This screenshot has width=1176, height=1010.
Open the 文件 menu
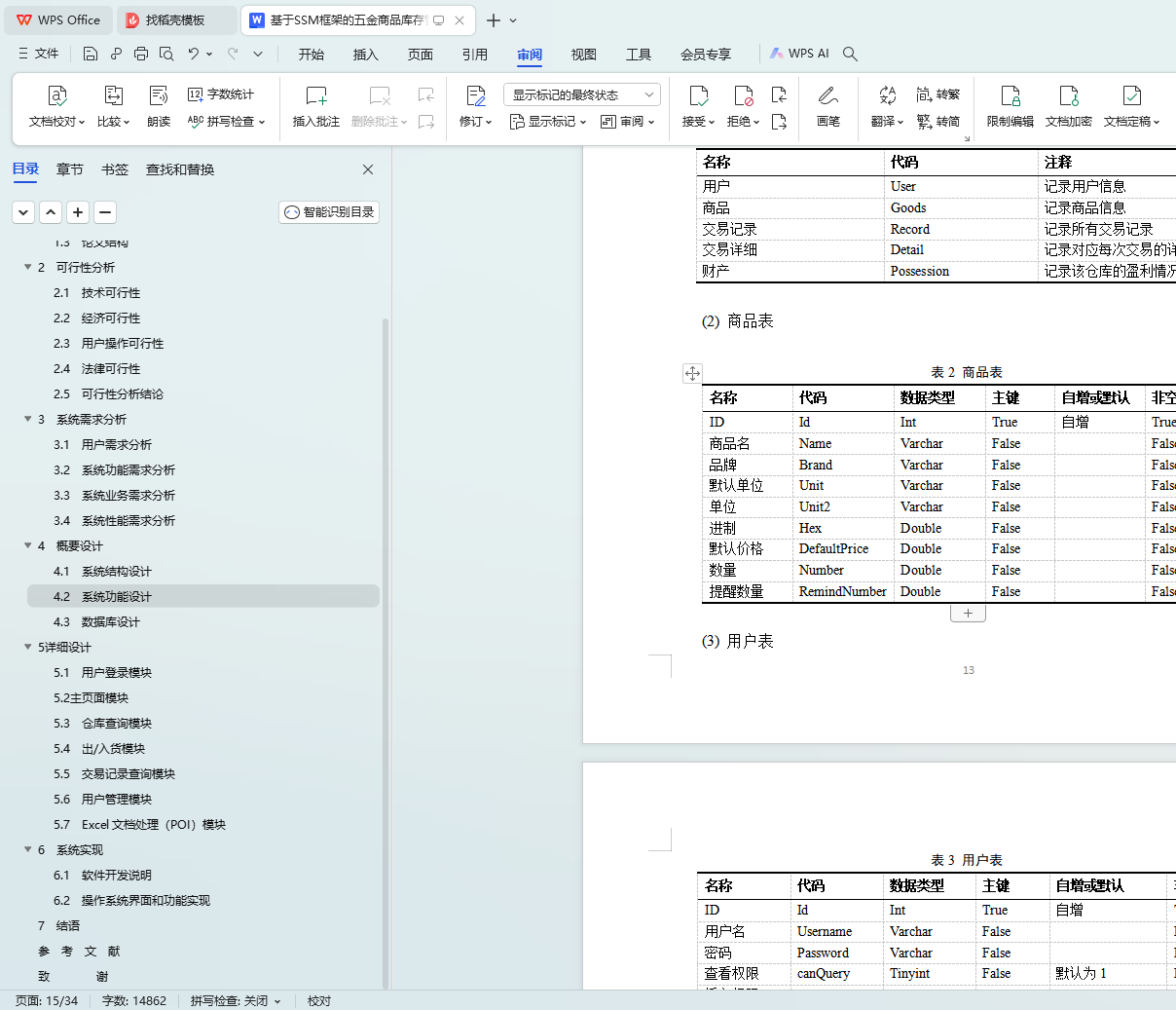38,54
